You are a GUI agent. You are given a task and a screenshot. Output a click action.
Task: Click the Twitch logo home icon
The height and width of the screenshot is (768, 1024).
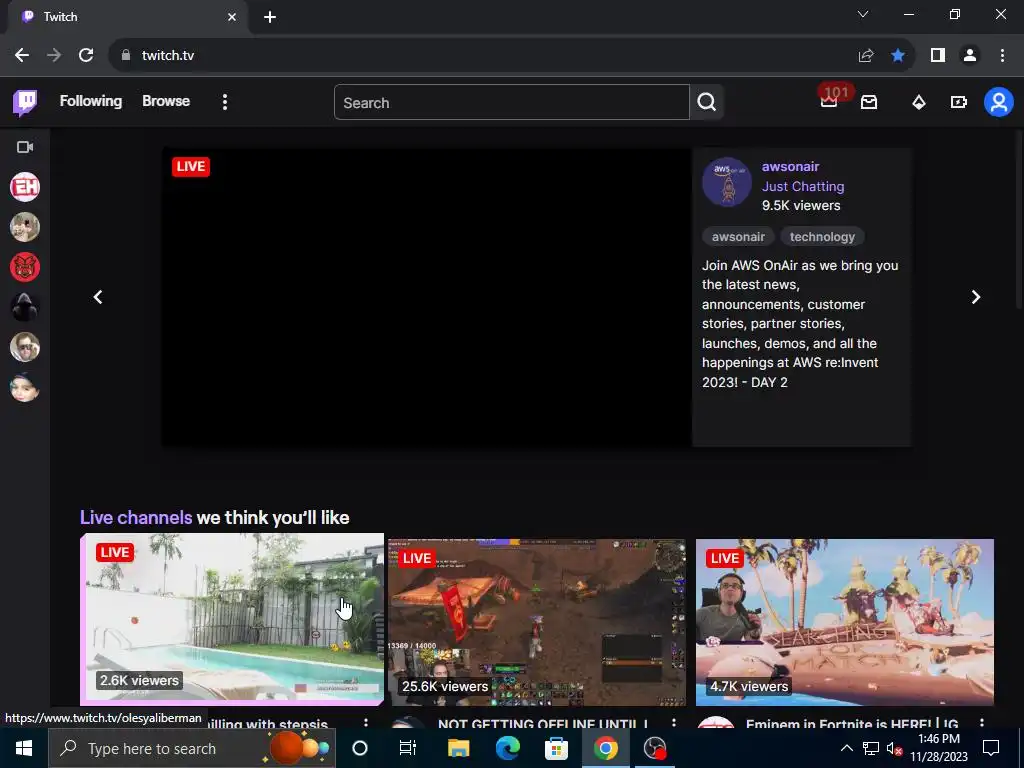coord(25,102)
